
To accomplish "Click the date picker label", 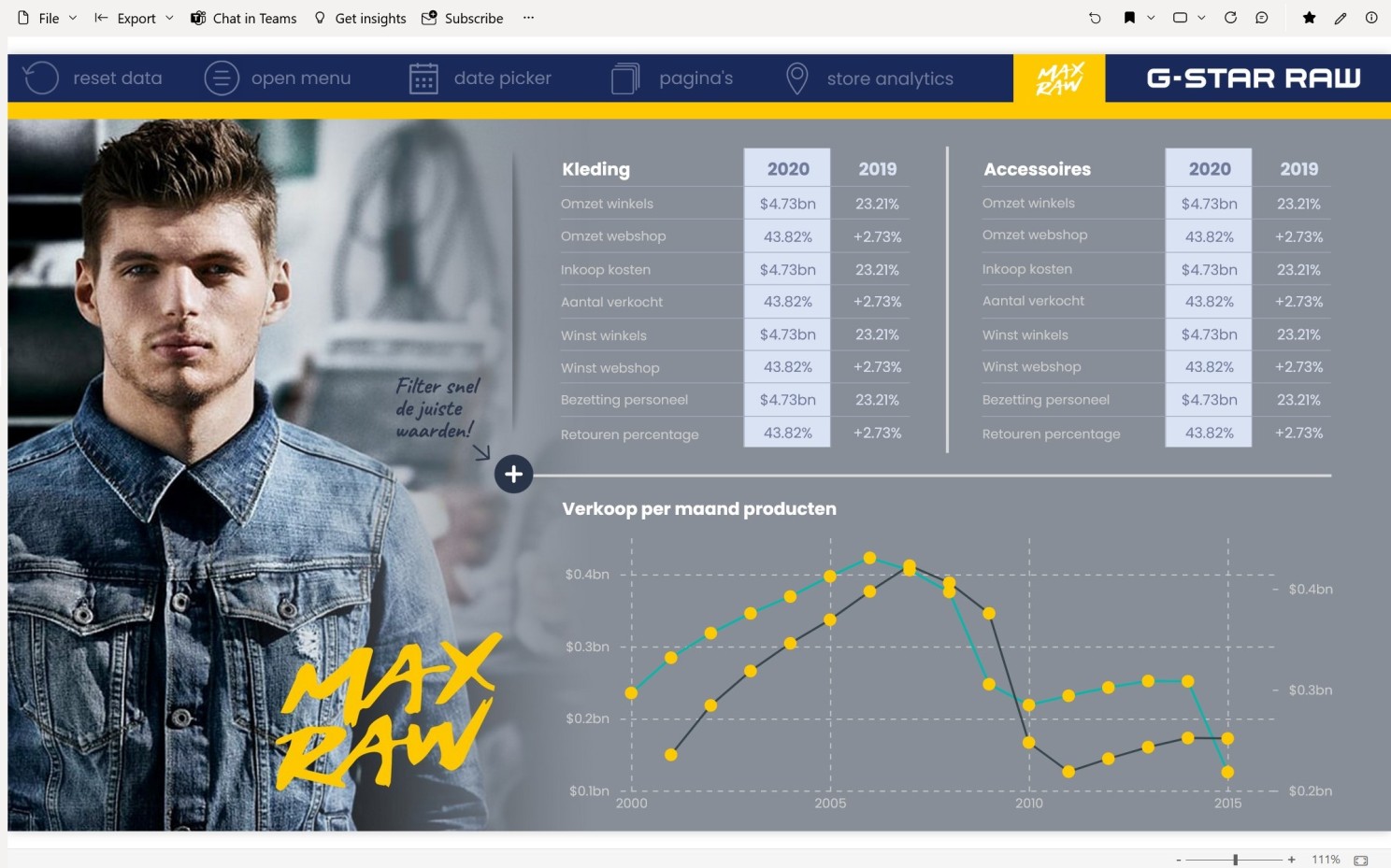I will [503, 78].
